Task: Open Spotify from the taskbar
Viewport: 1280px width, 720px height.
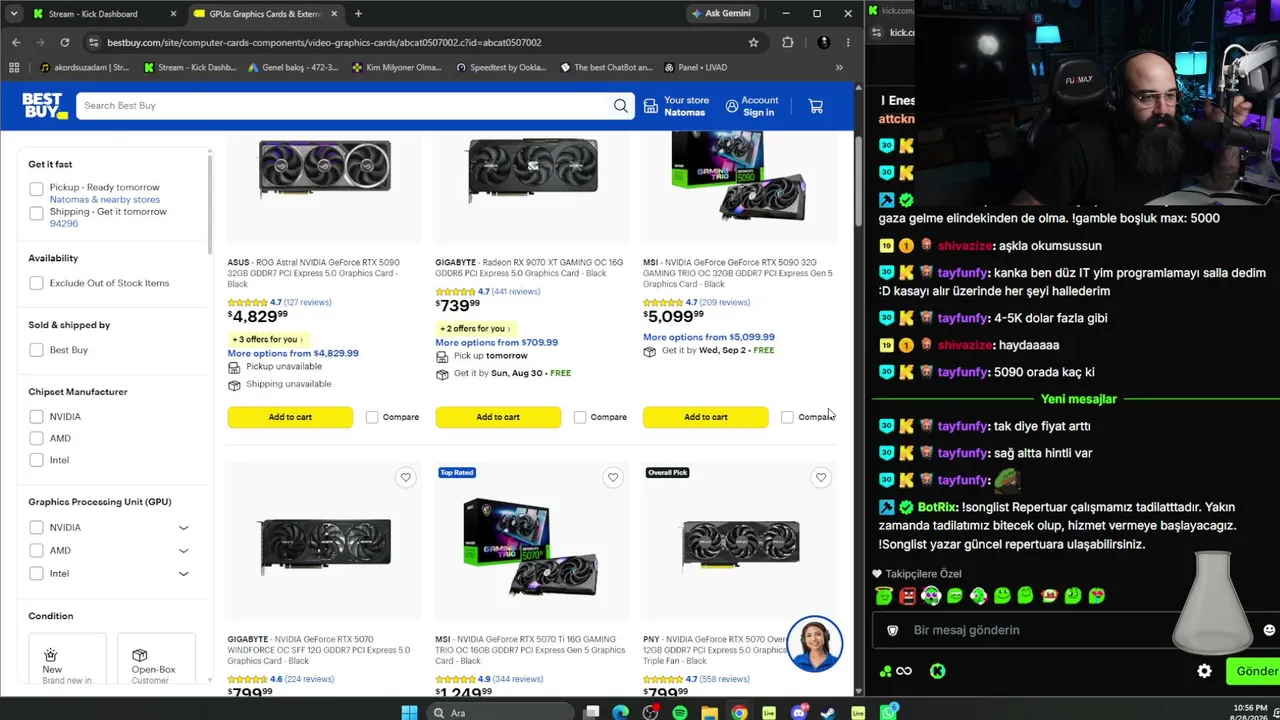Action: pos(680,713)
